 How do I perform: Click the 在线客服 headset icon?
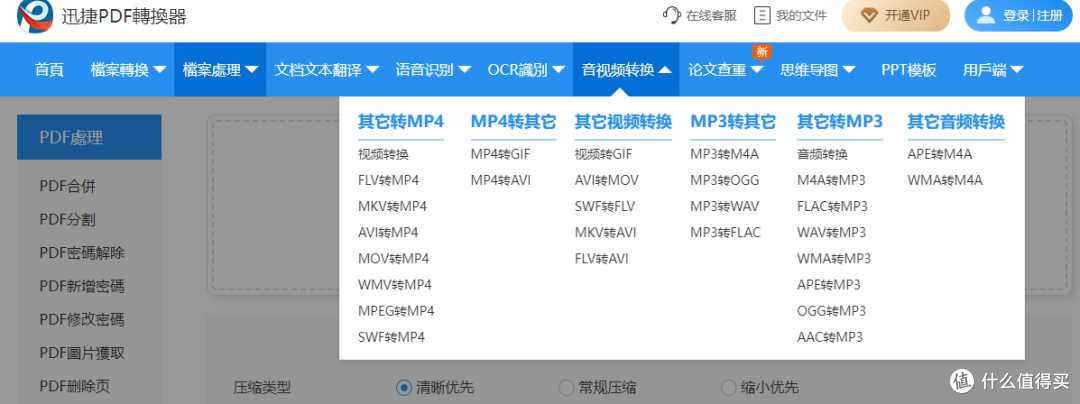point(672,15)
